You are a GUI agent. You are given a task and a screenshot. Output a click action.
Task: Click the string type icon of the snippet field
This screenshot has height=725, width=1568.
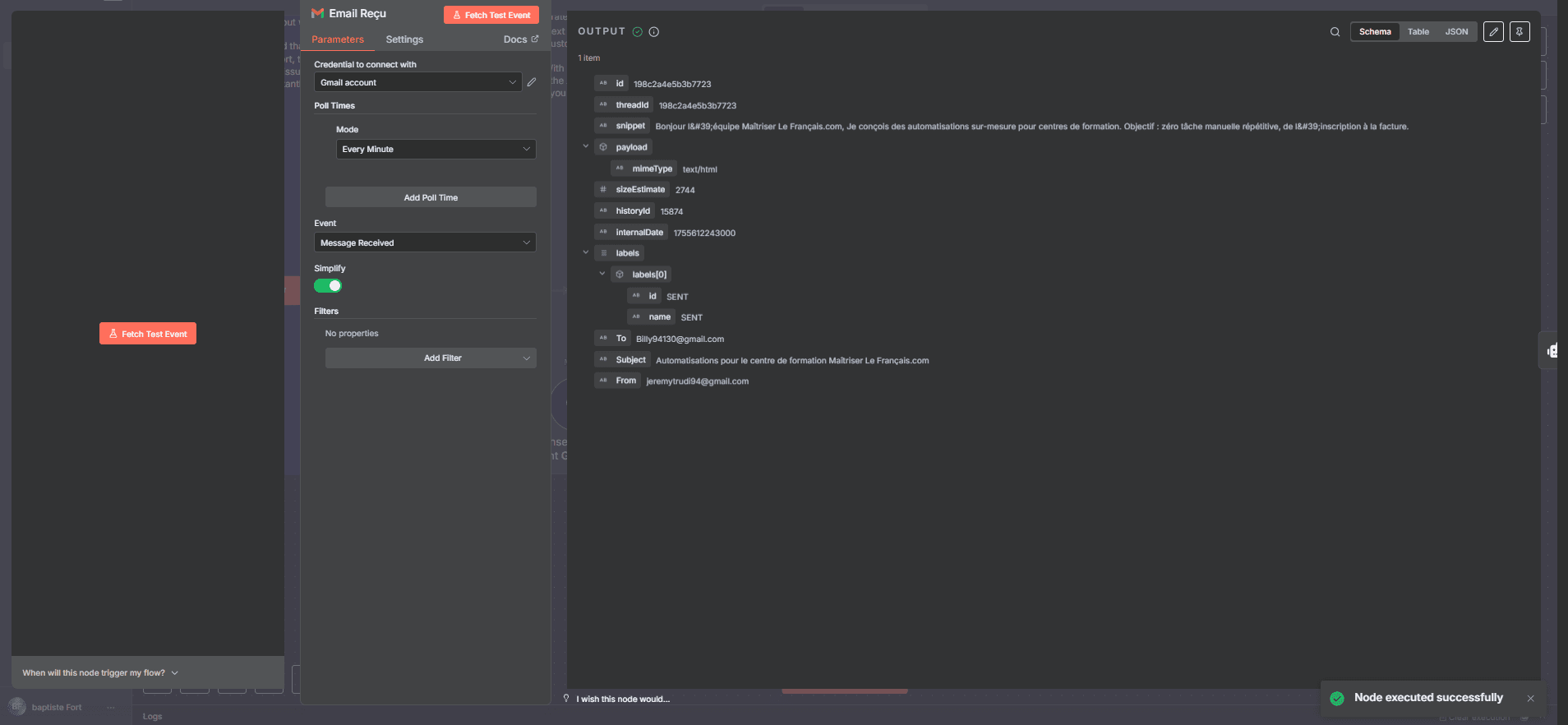[x=603, y=126]
